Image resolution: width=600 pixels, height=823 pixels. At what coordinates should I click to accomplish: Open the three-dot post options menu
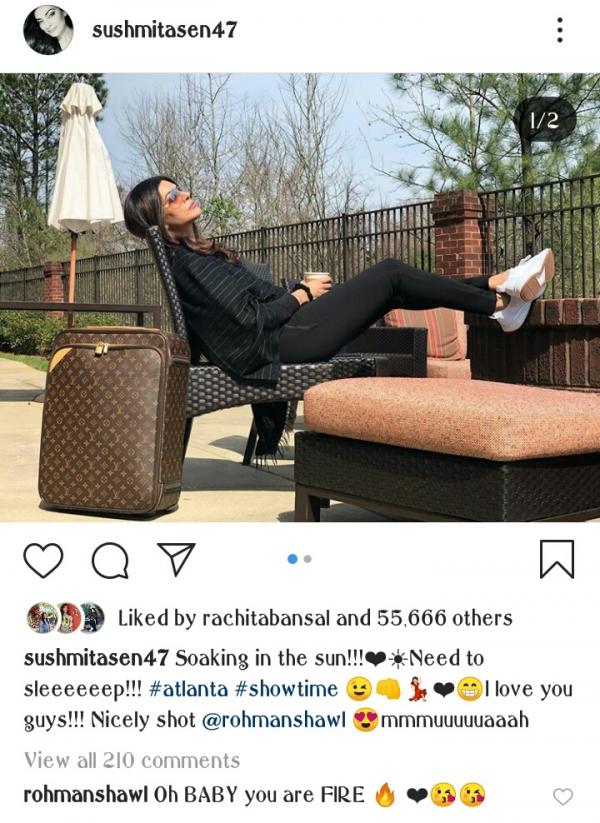point(560,30)
